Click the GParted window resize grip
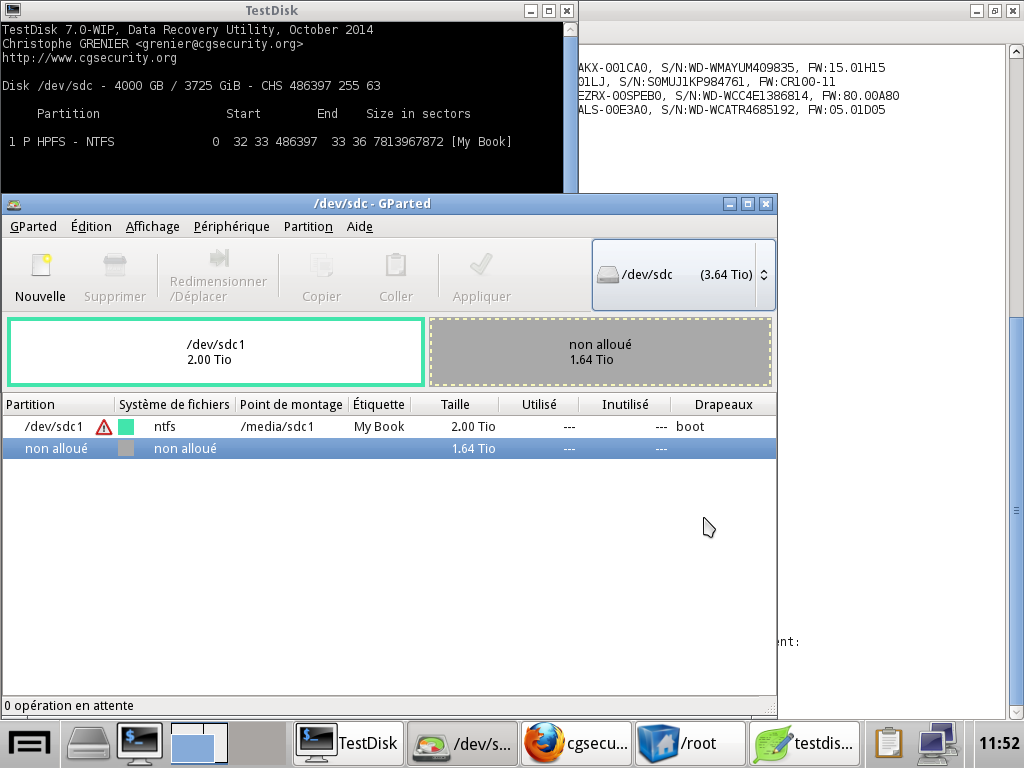Screen dimensions: 1024x768 [x=770, y=707]
